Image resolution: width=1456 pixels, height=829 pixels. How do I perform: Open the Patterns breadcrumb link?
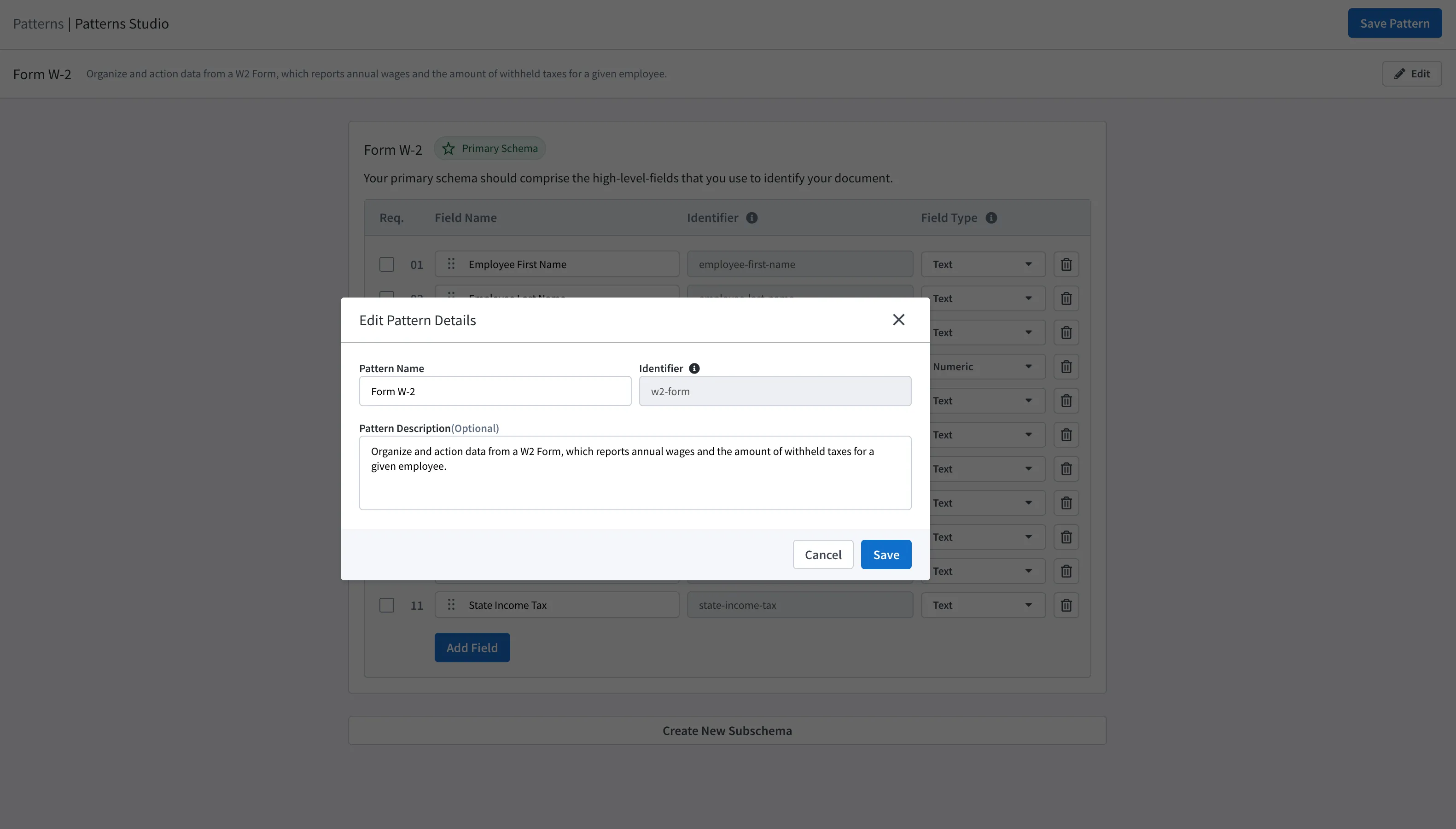38,23
